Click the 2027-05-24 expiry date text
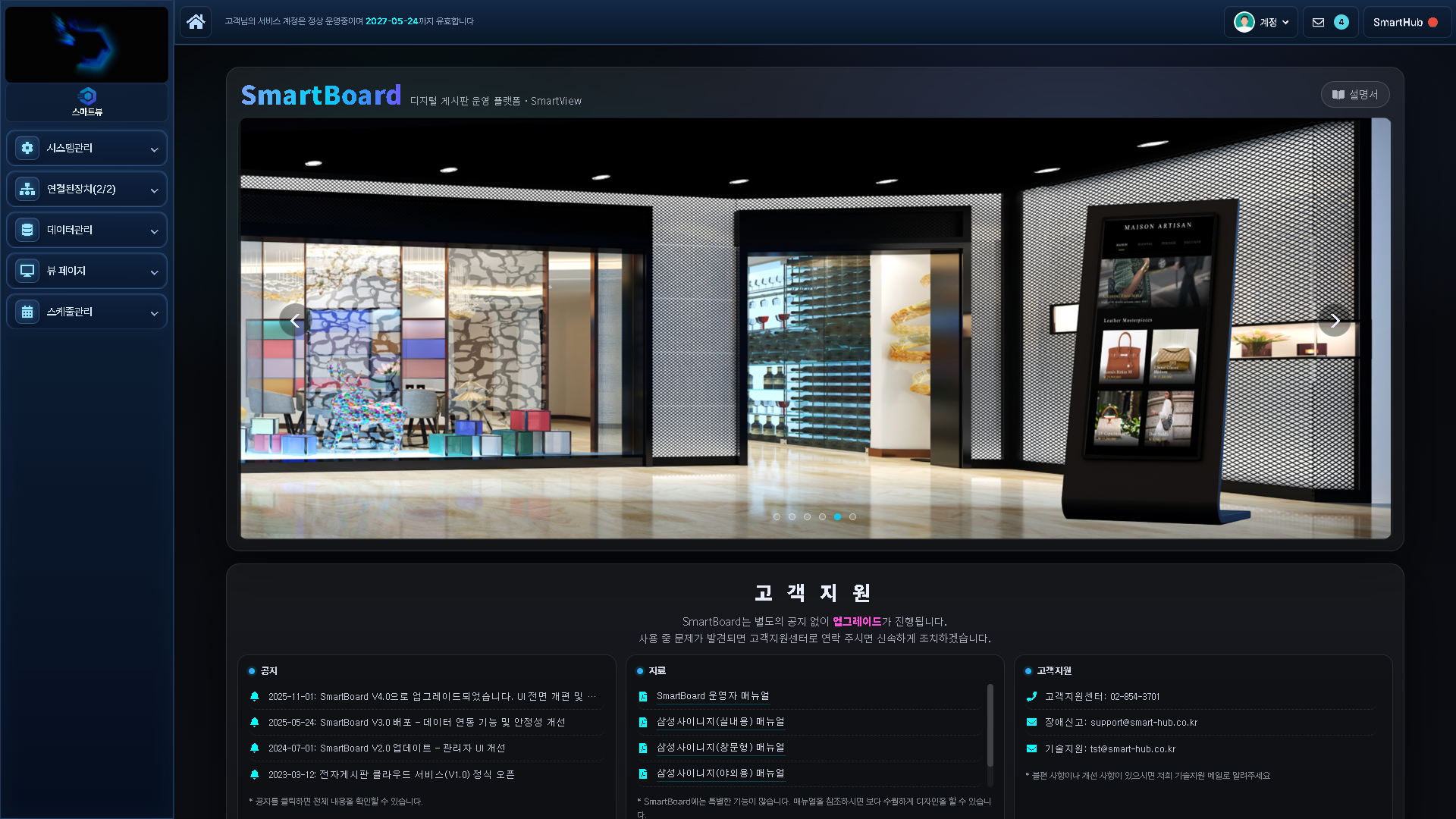This screenshot has height=819, width=1456. pos(392,21)
